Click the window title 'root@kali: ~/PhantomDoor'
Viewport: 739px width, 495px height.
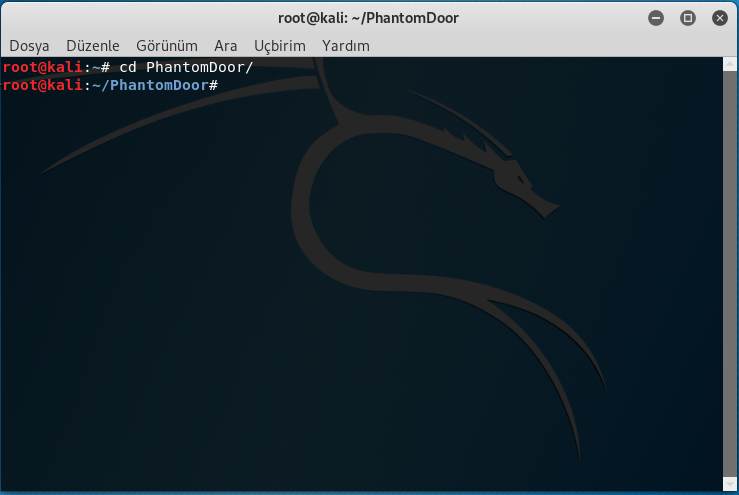(x=368, y=18)
